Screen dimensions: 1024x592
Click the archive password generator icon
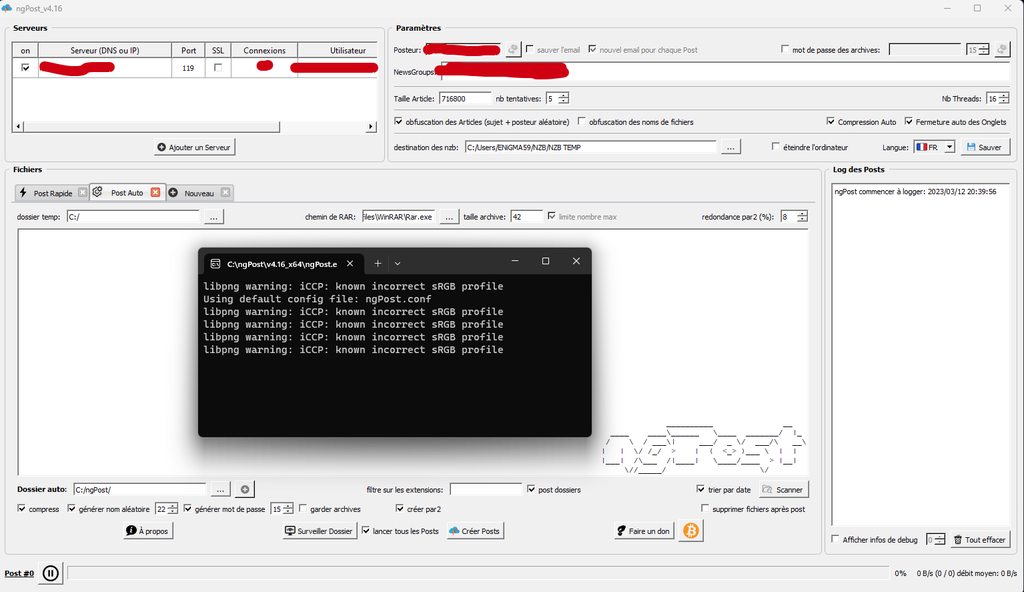click(1002, 50)
